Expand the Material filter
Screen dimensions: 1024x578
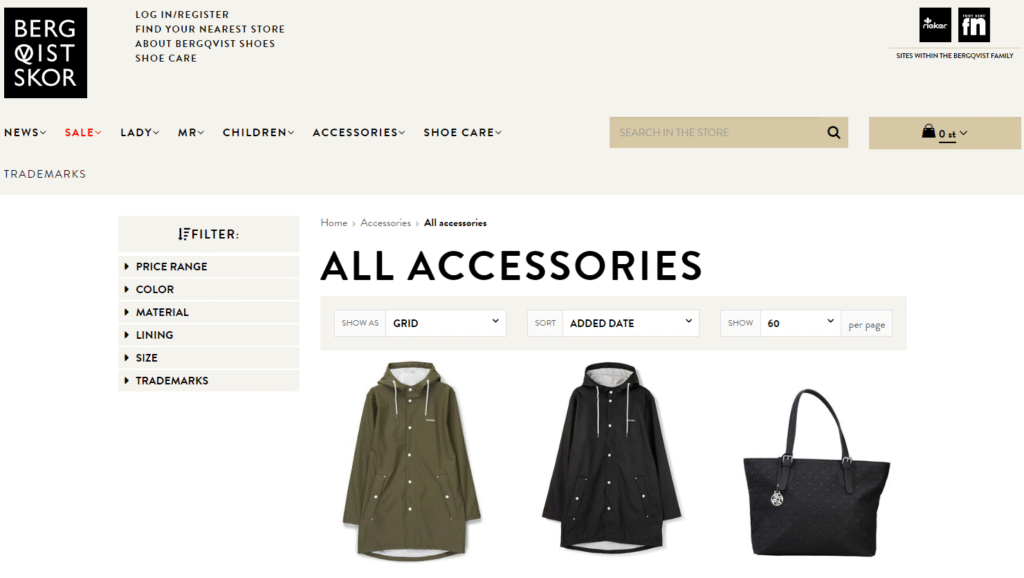click(x=209, y=312)
